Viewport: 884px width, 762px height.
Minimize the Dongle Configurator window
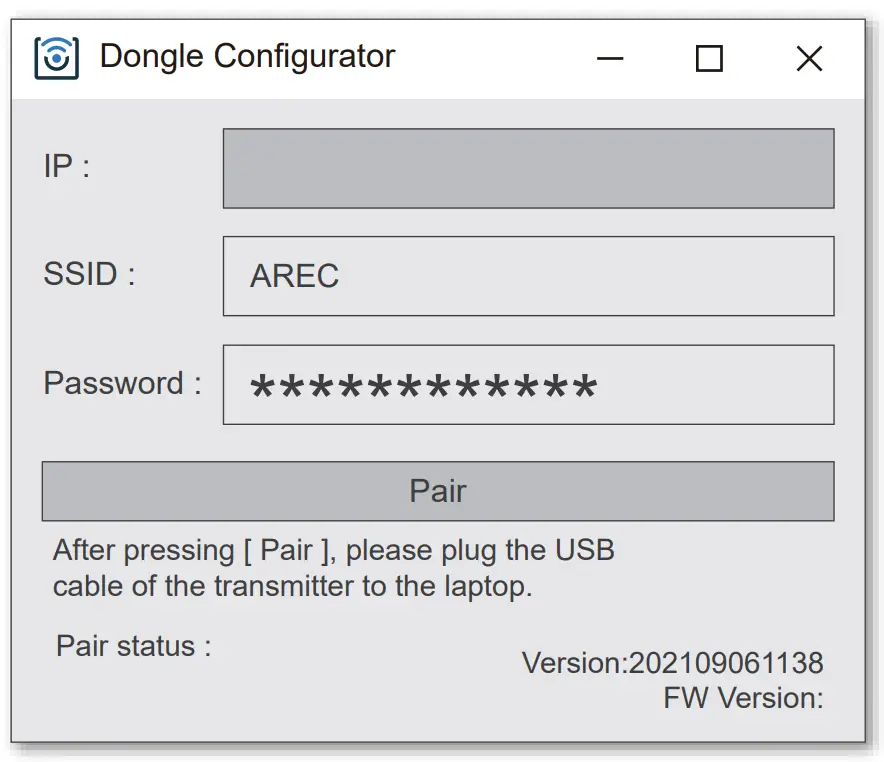click(610, 59)
